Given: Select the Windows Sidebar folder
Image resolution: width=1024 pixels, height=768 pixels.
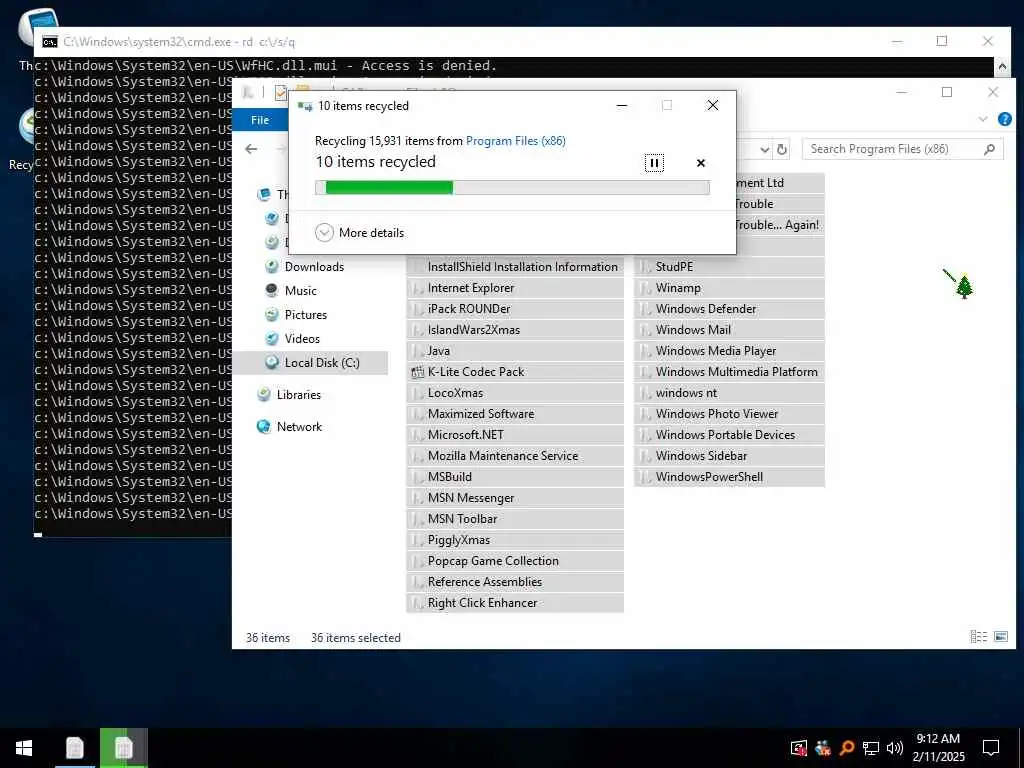Looking at the screenshot, I should click(x=729, y=456).
